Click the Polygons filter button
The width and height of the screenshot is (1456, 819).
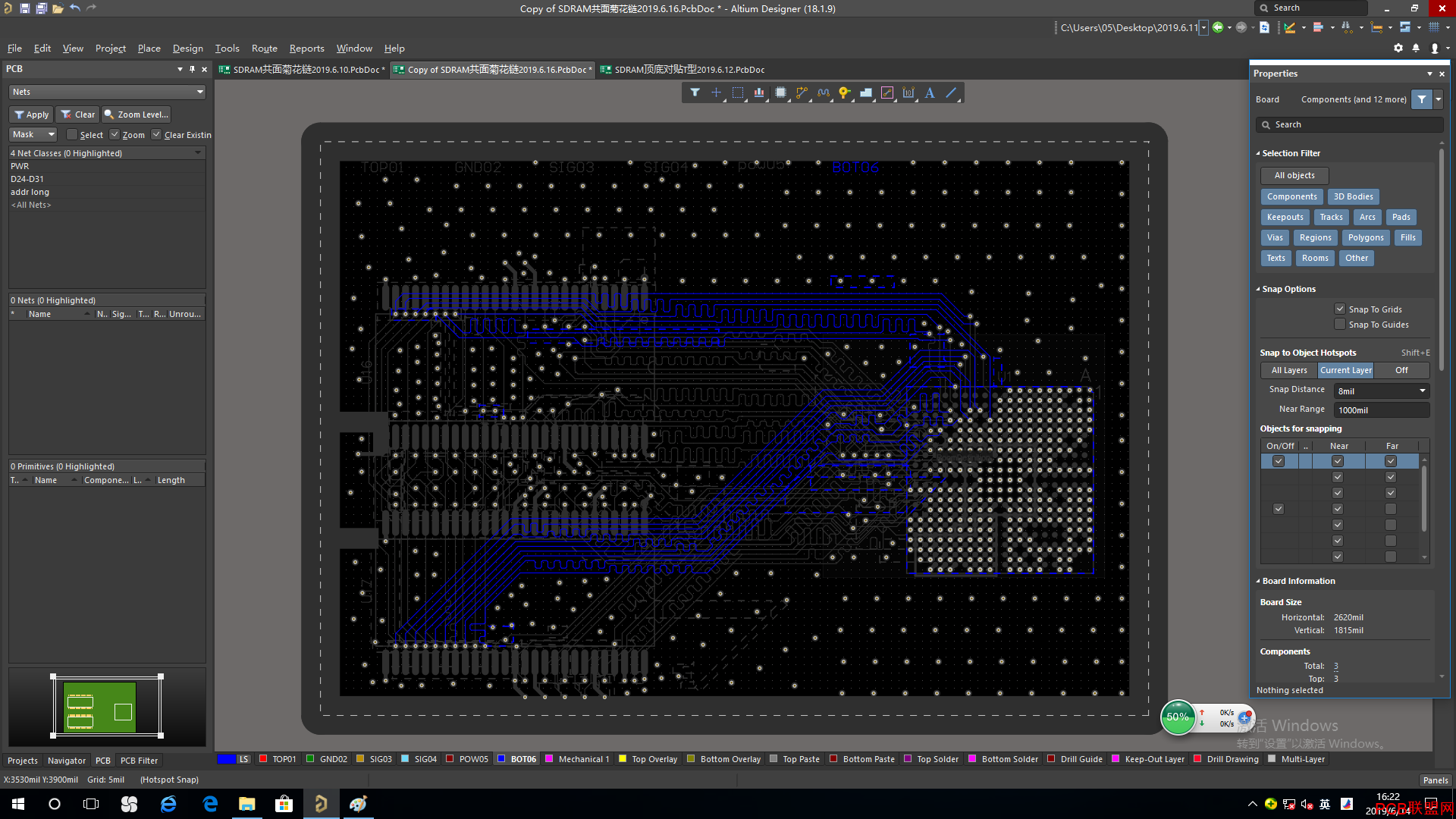(x=1366, y=237)
